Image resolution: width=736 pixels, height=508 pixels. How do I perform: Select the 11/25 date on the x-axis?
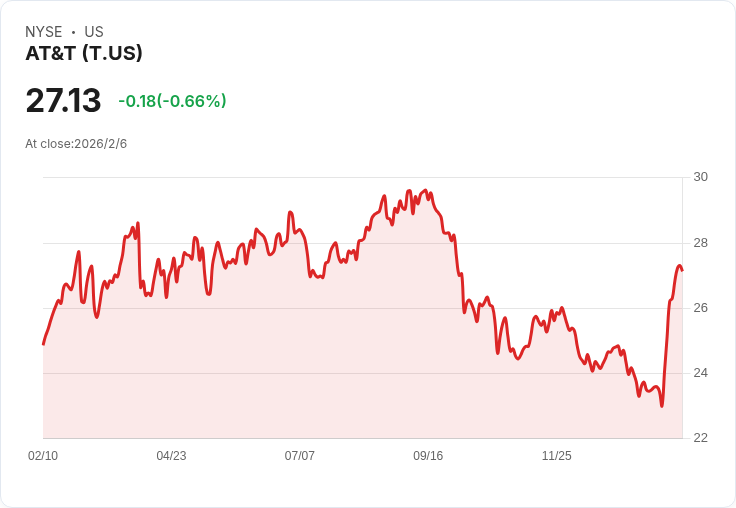[556, 456]
